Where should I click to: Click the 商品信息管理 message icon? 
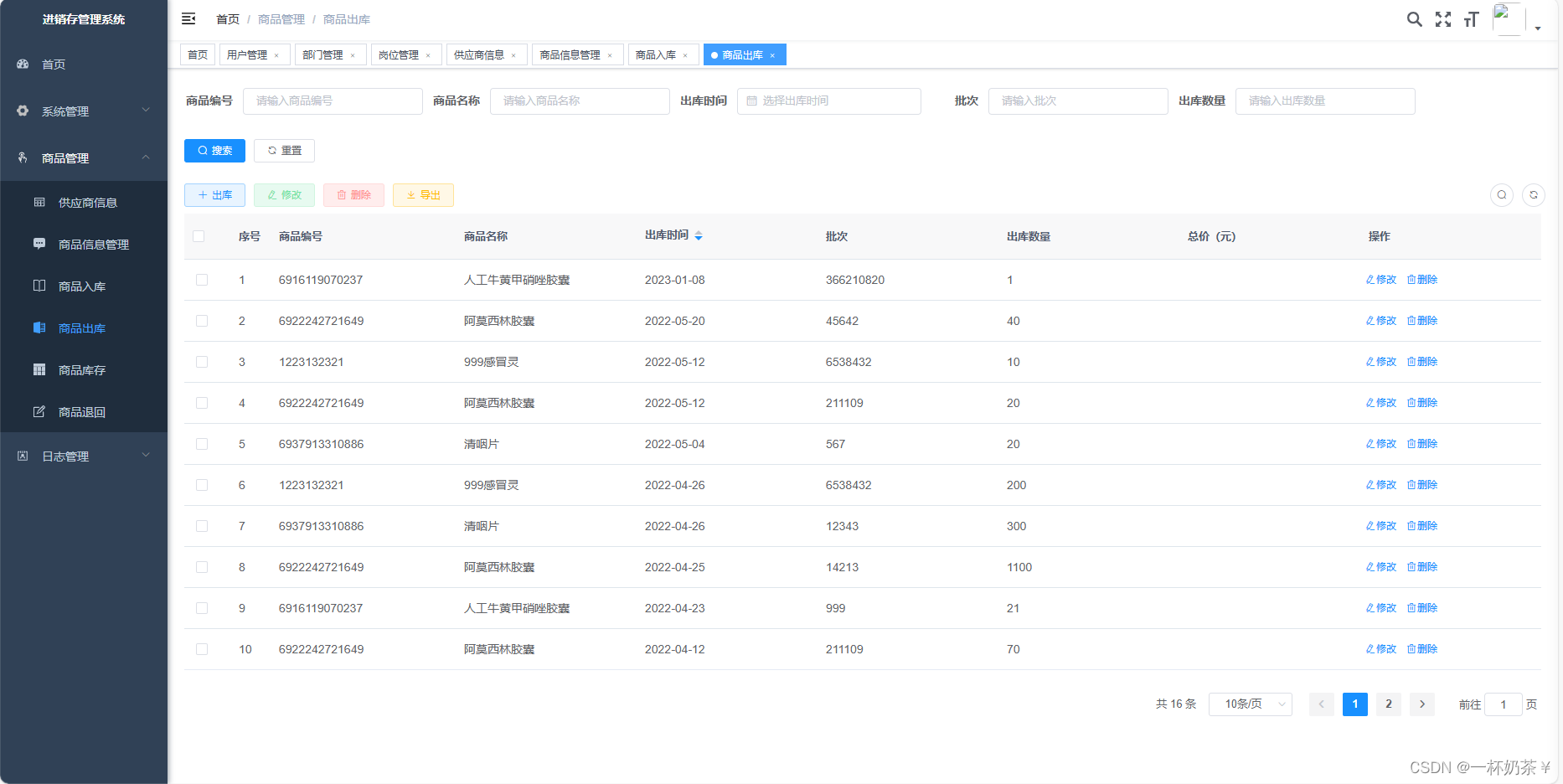[39, 244]
